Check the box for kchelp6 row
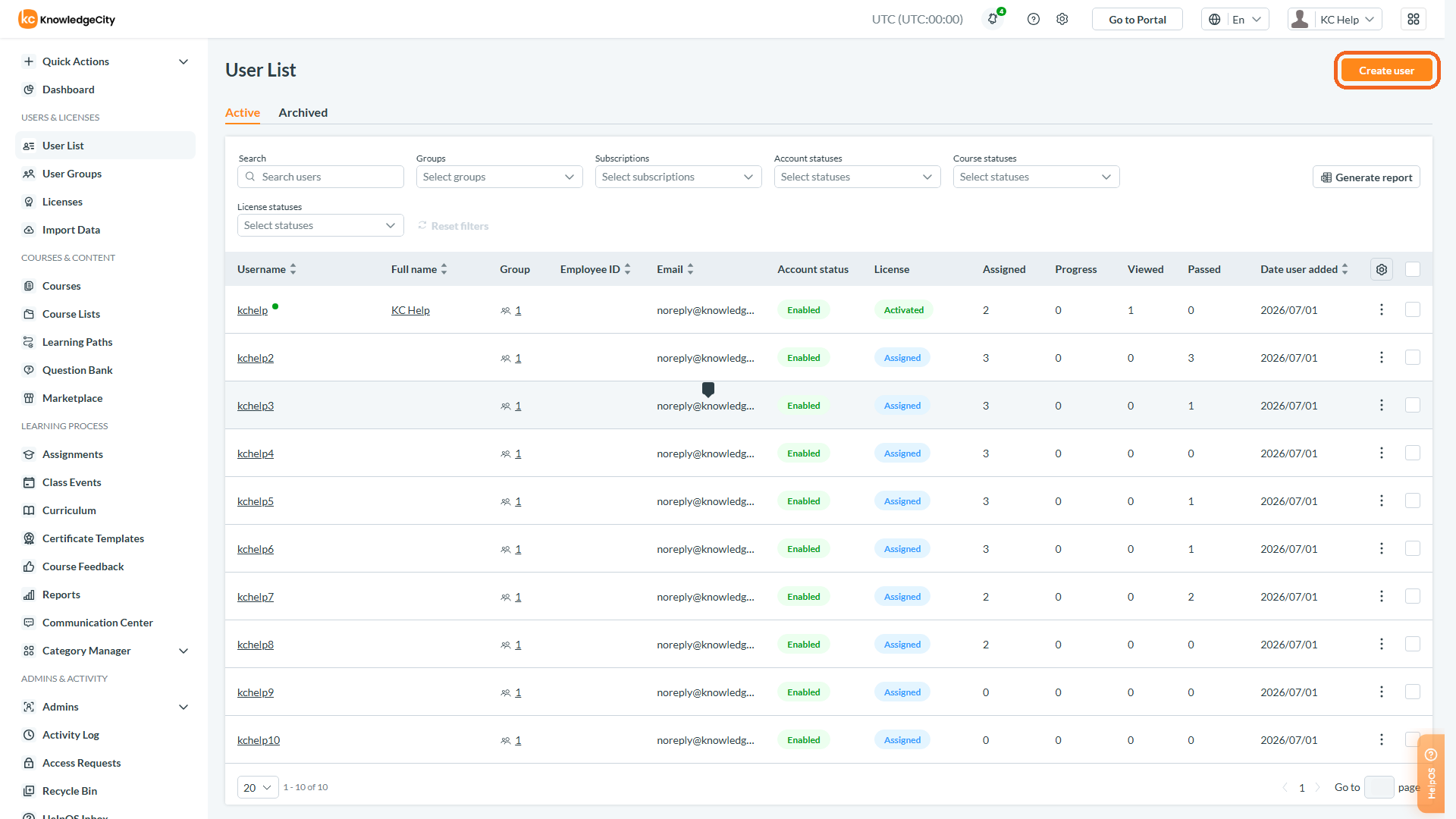The height and width of the screenshot is (819, 1456). click(1413, 548)
